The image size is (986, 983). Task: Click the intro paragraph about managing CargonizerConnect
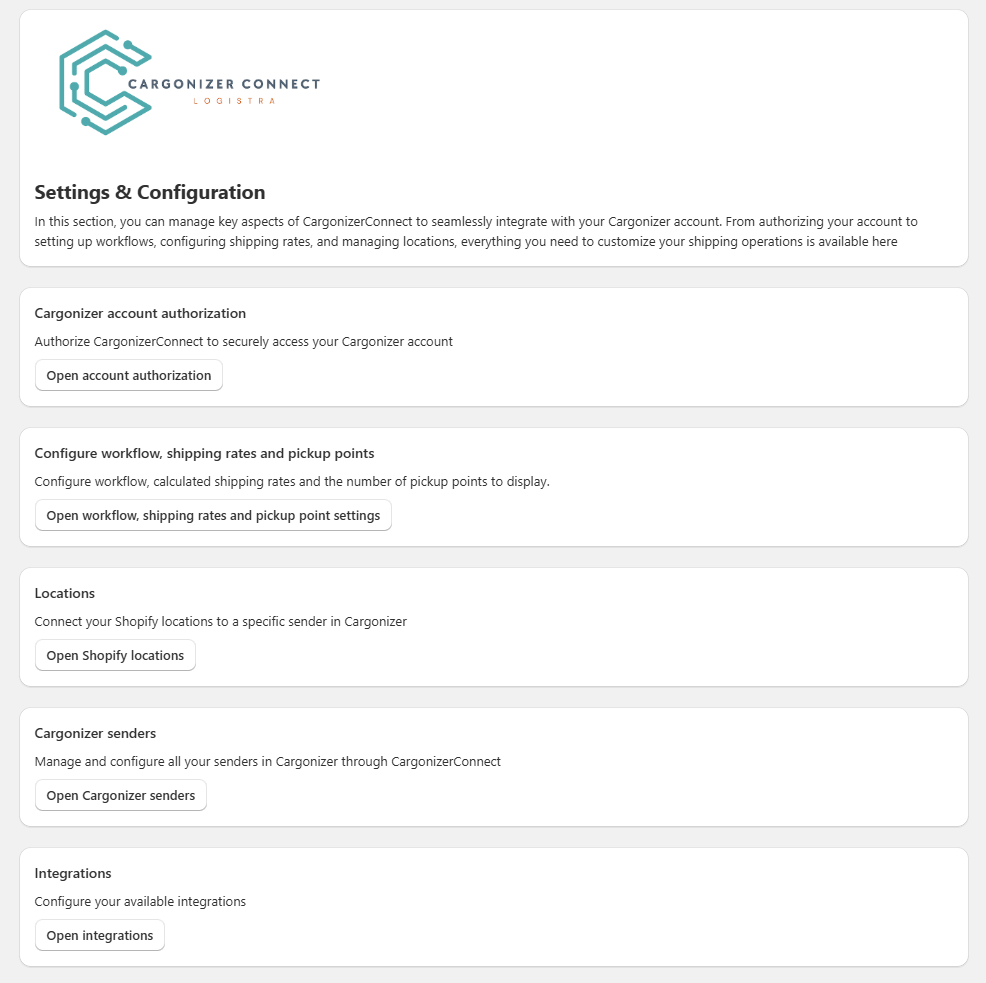click(476, 231)
